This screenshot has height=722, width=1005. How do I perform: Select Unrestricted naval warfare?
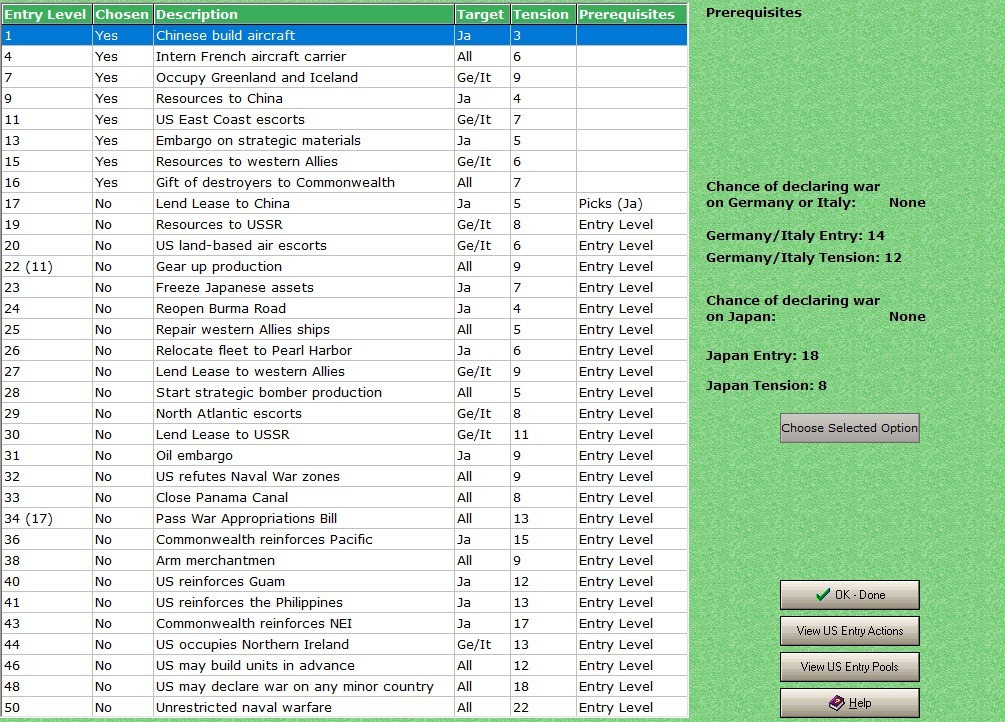[345, 707]
